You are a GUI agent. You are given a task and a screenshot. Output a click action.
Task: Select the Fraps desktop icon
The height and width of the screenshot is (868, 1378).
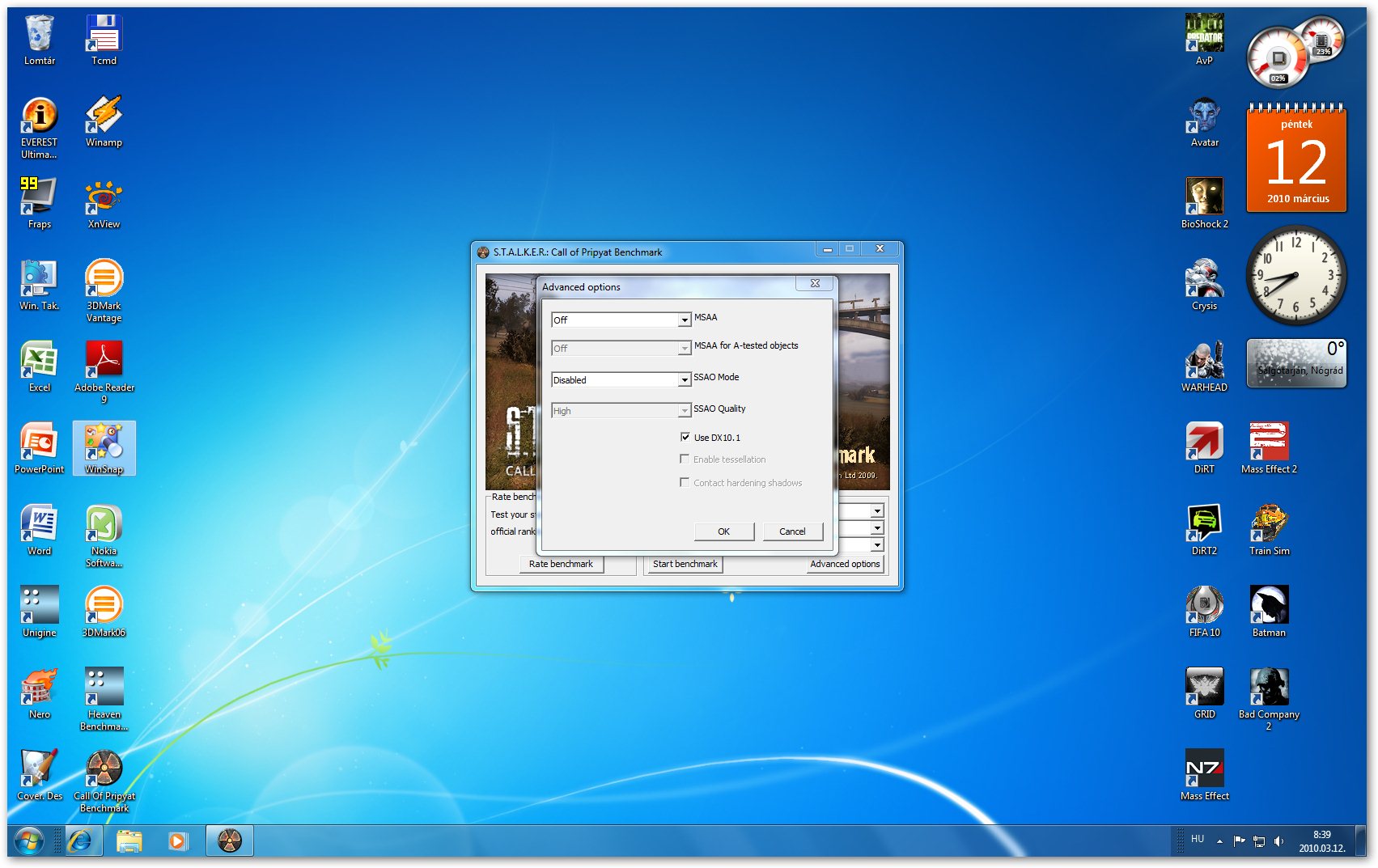click(x=39, y=203)
